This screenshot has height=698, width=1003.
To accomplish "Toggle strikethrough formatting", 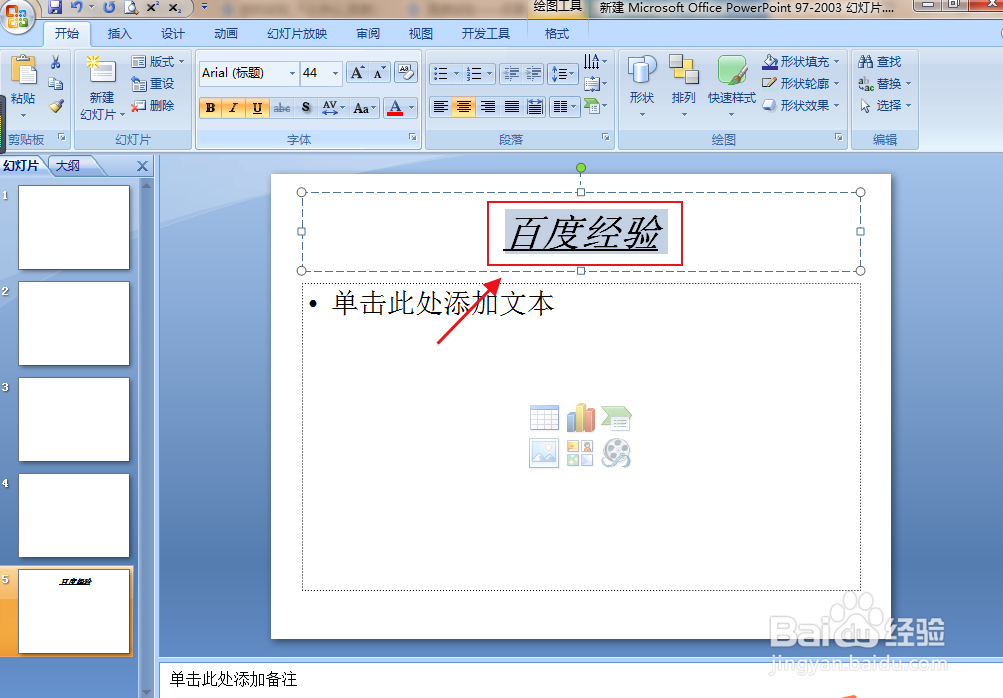I will click(x=281, y=107).
